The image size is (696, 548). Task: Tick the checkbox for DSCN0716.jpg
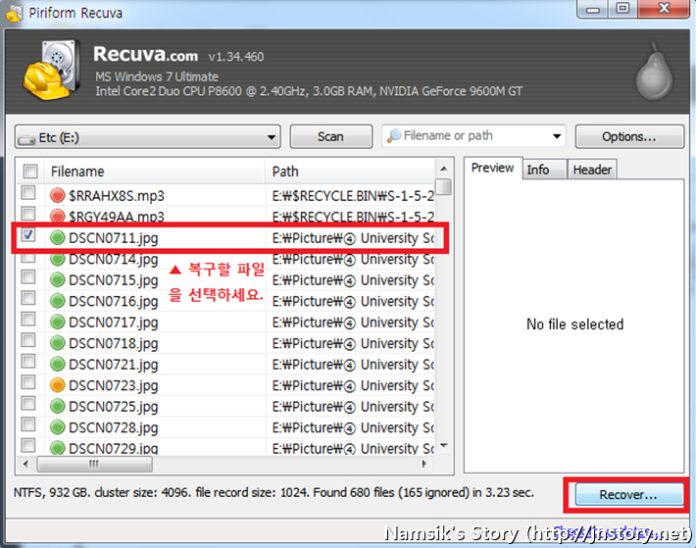click(x=29, y=301)
